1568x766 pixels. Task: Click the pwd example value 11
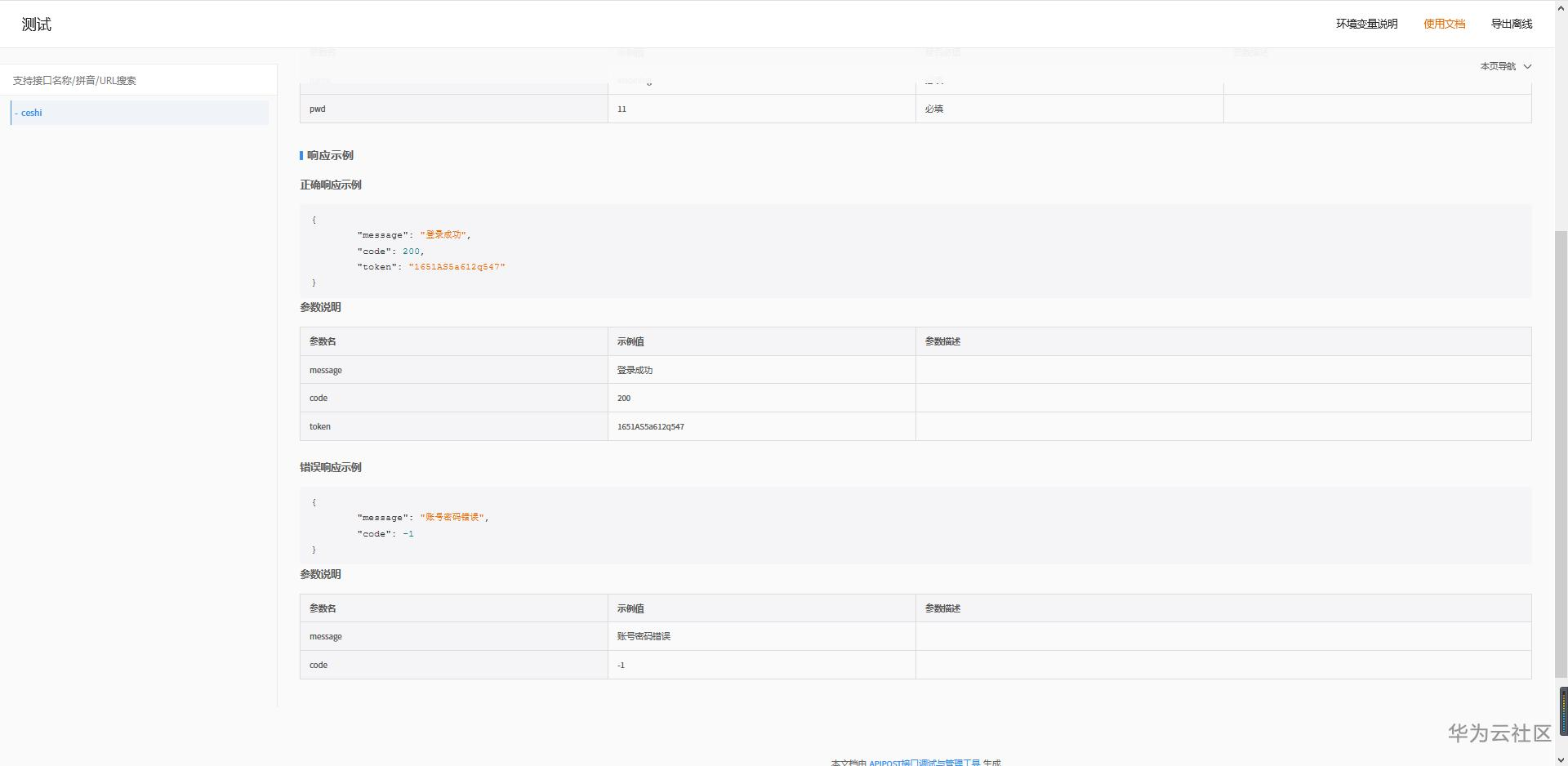[762, 109]
